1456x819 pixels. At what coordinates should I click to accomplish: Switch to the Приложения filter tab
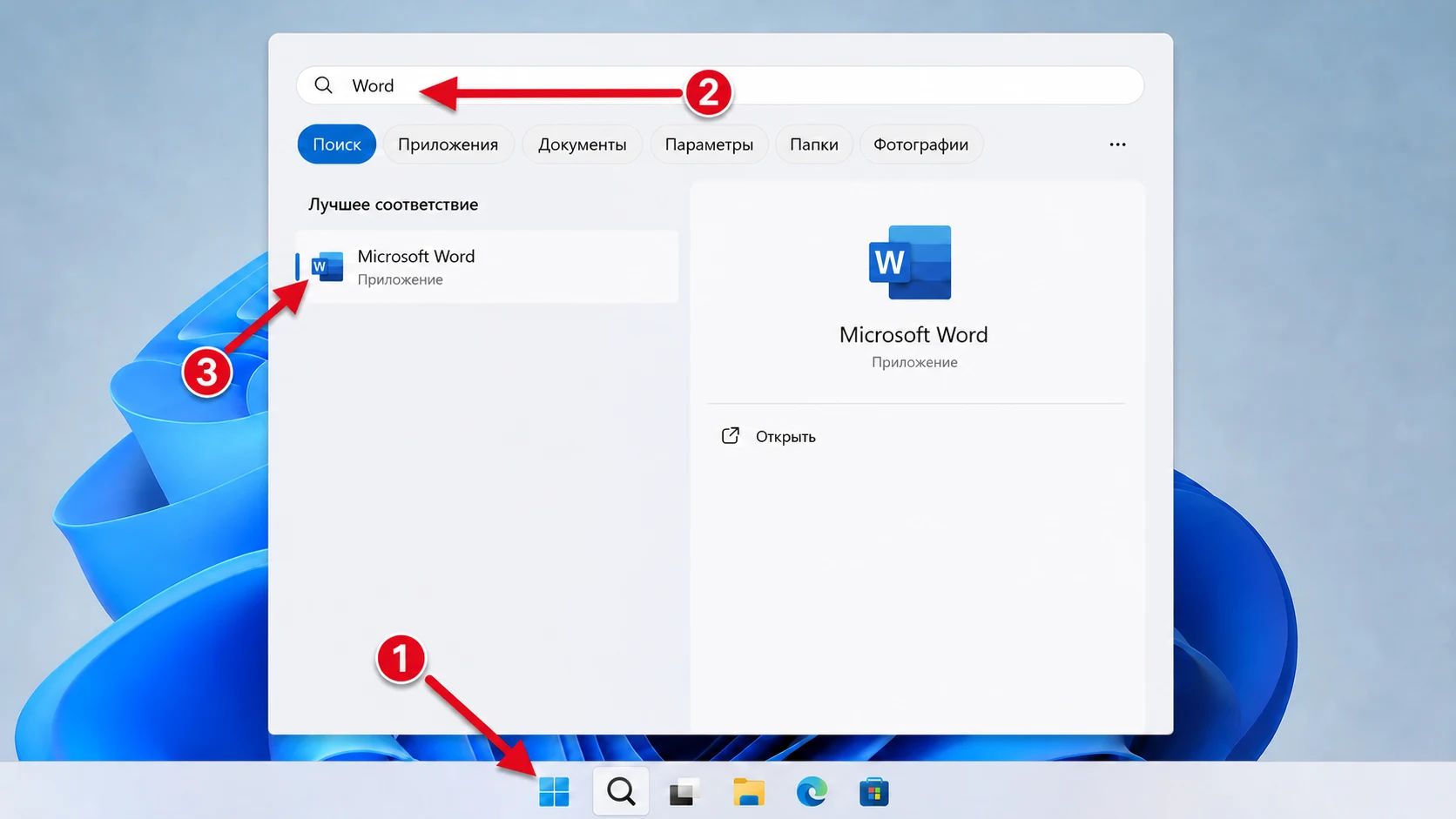[448, 144]
